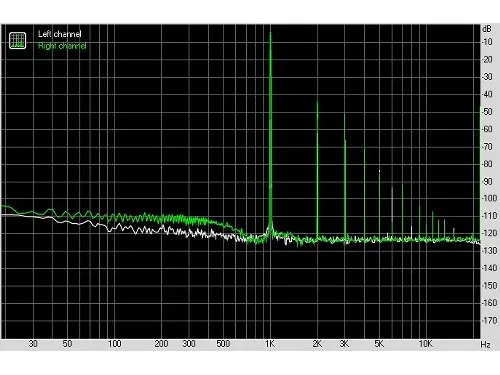500x375 pixels.
Task: Click the Hz unit label
Action: [x=486, y=344]
